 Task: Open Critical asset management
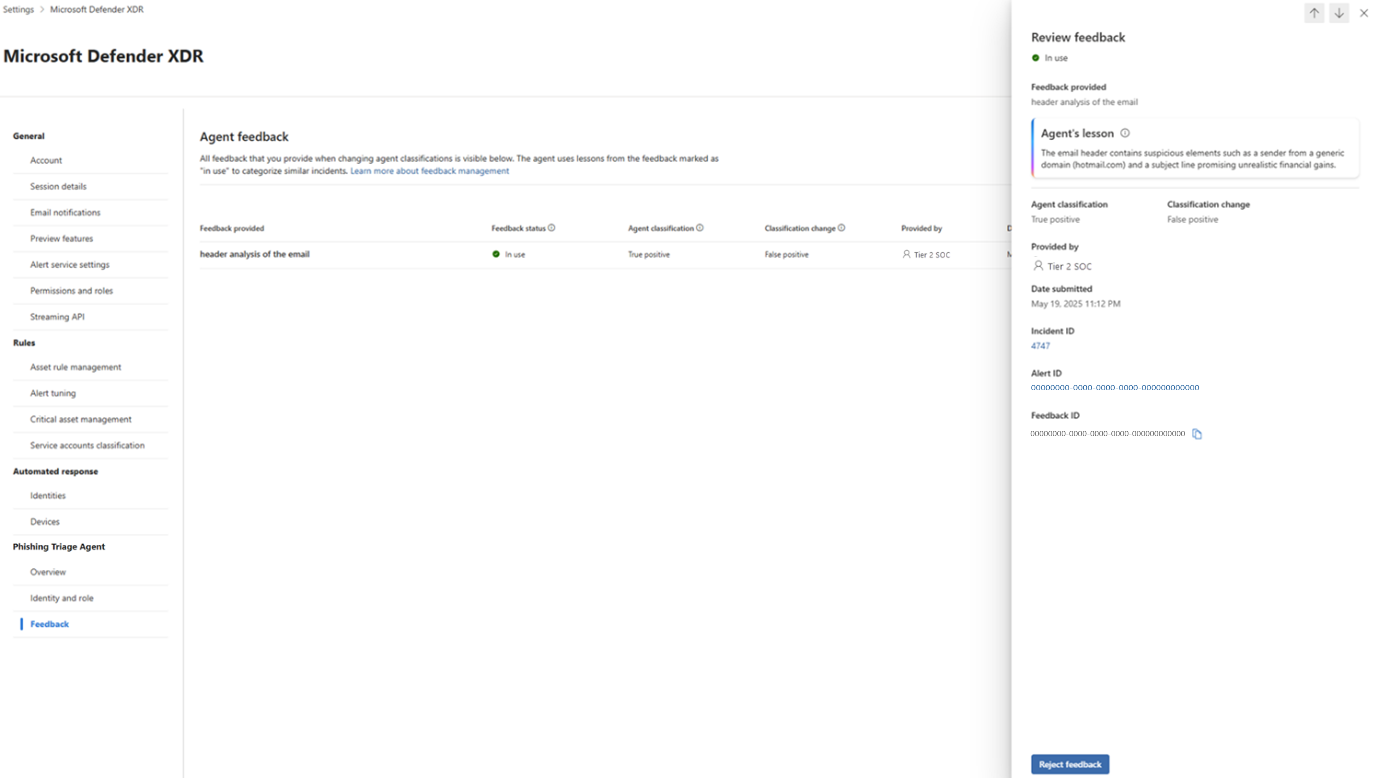[80, 419]
